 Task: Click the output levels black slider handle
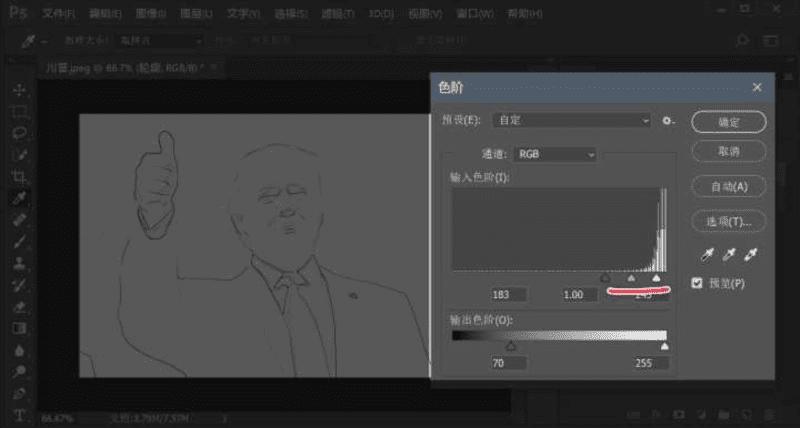pyautogui.click(x=511, y=347)
